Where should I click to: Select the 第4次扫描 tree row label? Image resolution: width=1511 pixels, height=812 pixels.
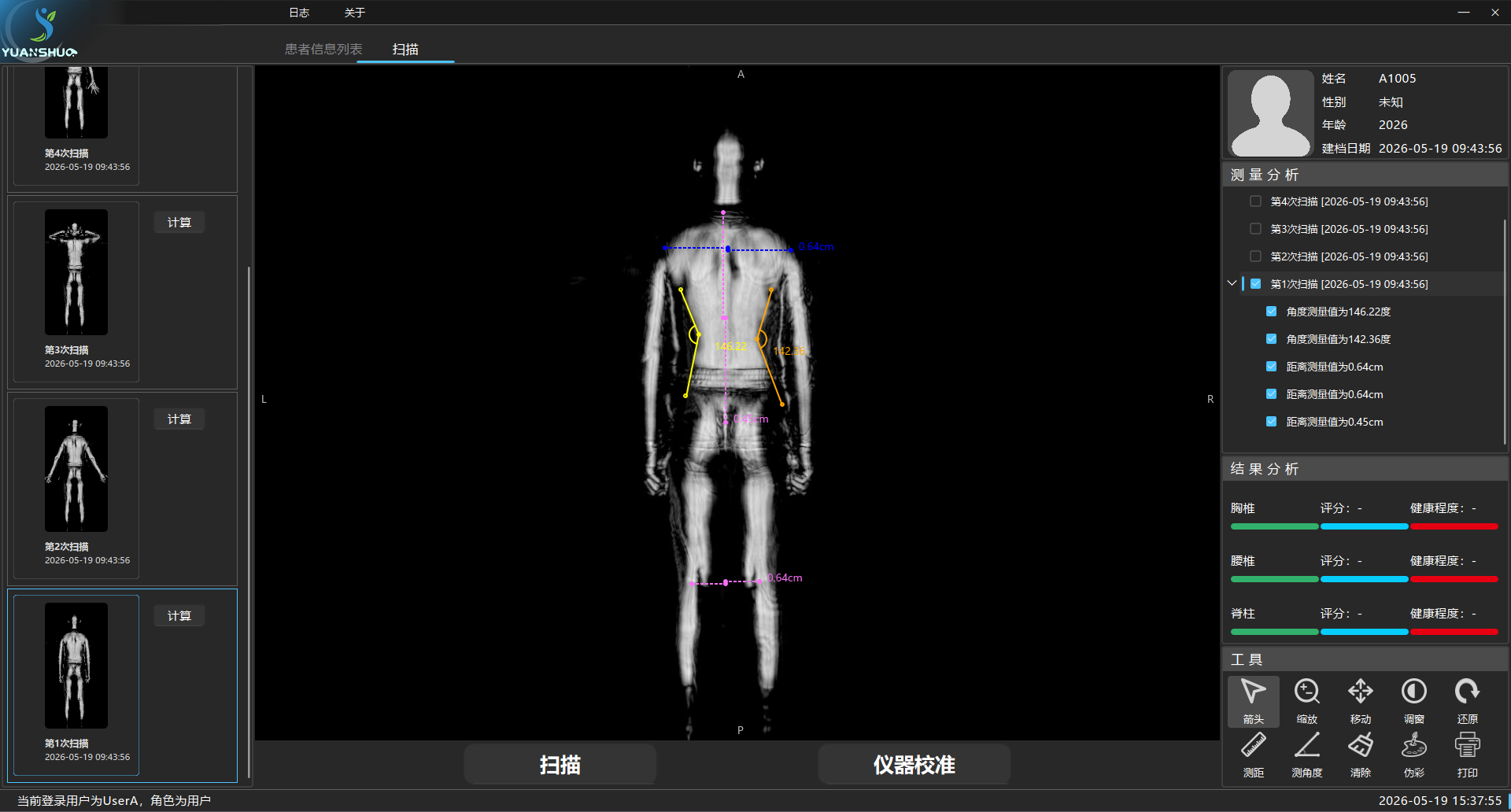(1349, 201)
